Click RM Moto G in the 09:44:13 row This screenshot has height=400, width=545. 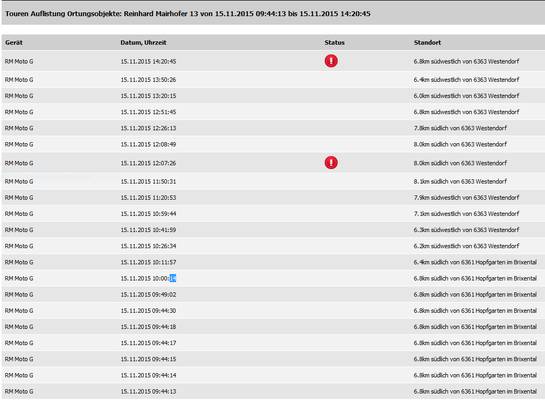click(19, 391)
